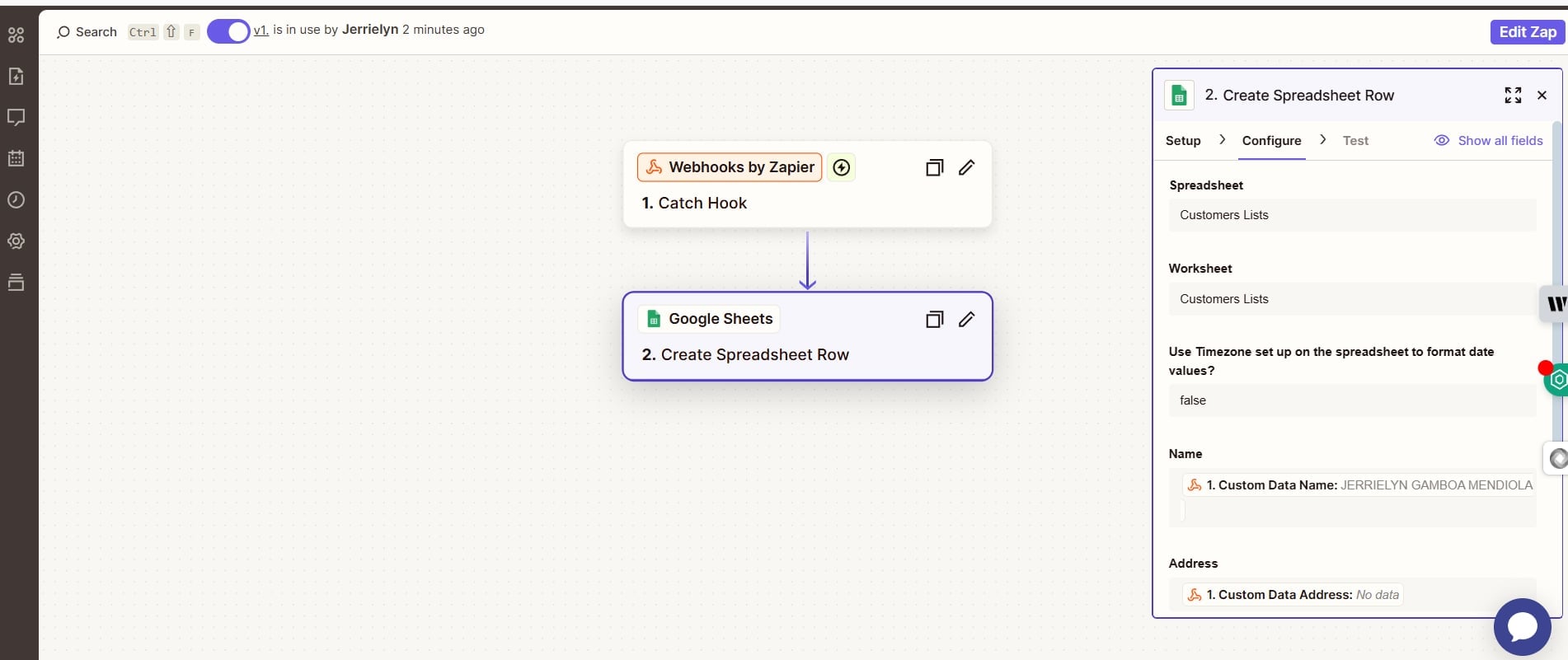
Task: Click the Zap details file icon
Action: pyautogui.click(x=16, y=77)
